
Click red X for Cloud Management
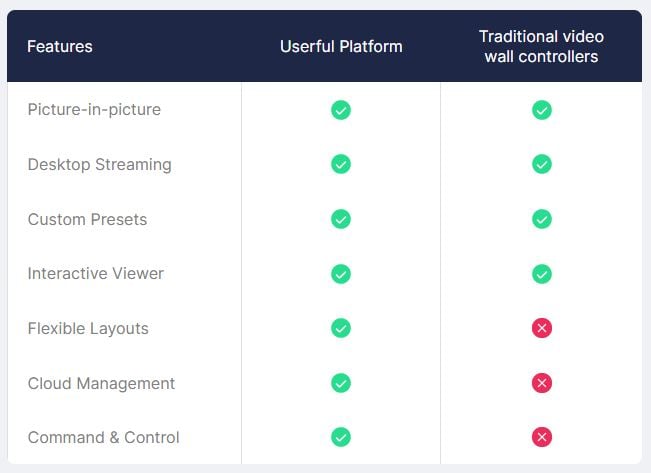[541, 383]
